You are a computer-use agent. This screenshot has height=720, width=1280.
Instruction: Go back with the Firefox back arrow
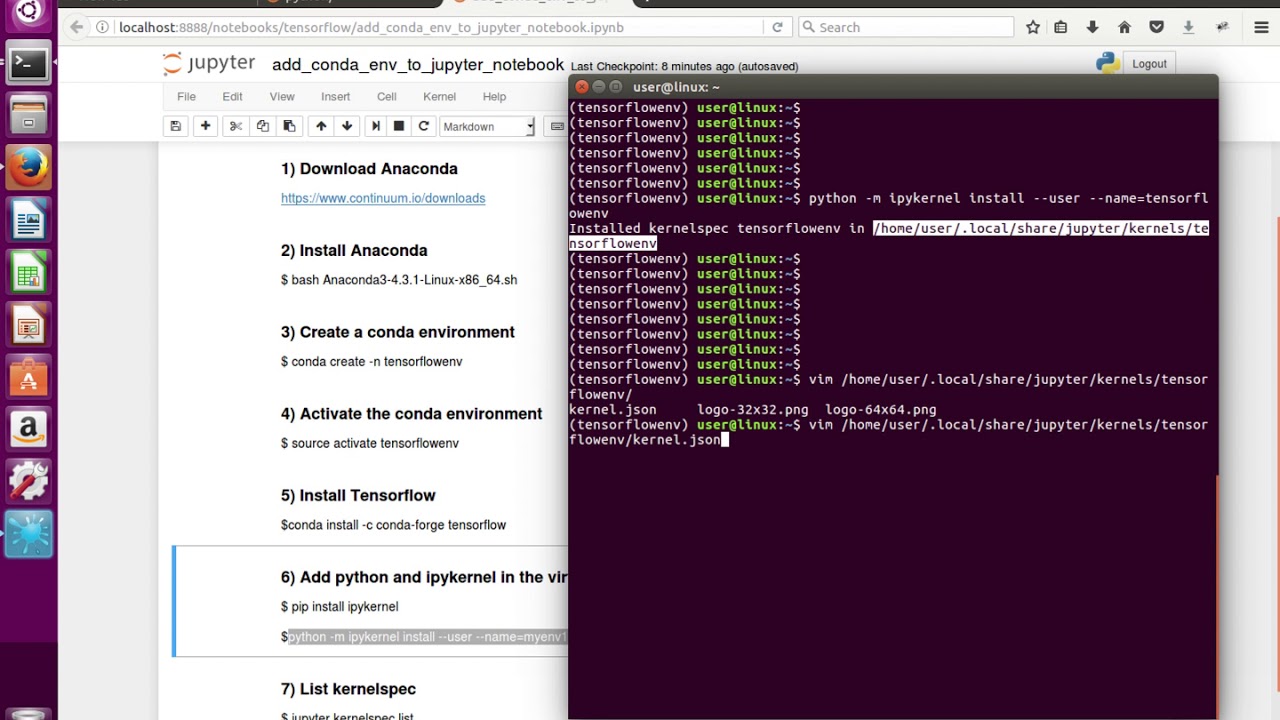pyautogui.click(x=77, y=27)
